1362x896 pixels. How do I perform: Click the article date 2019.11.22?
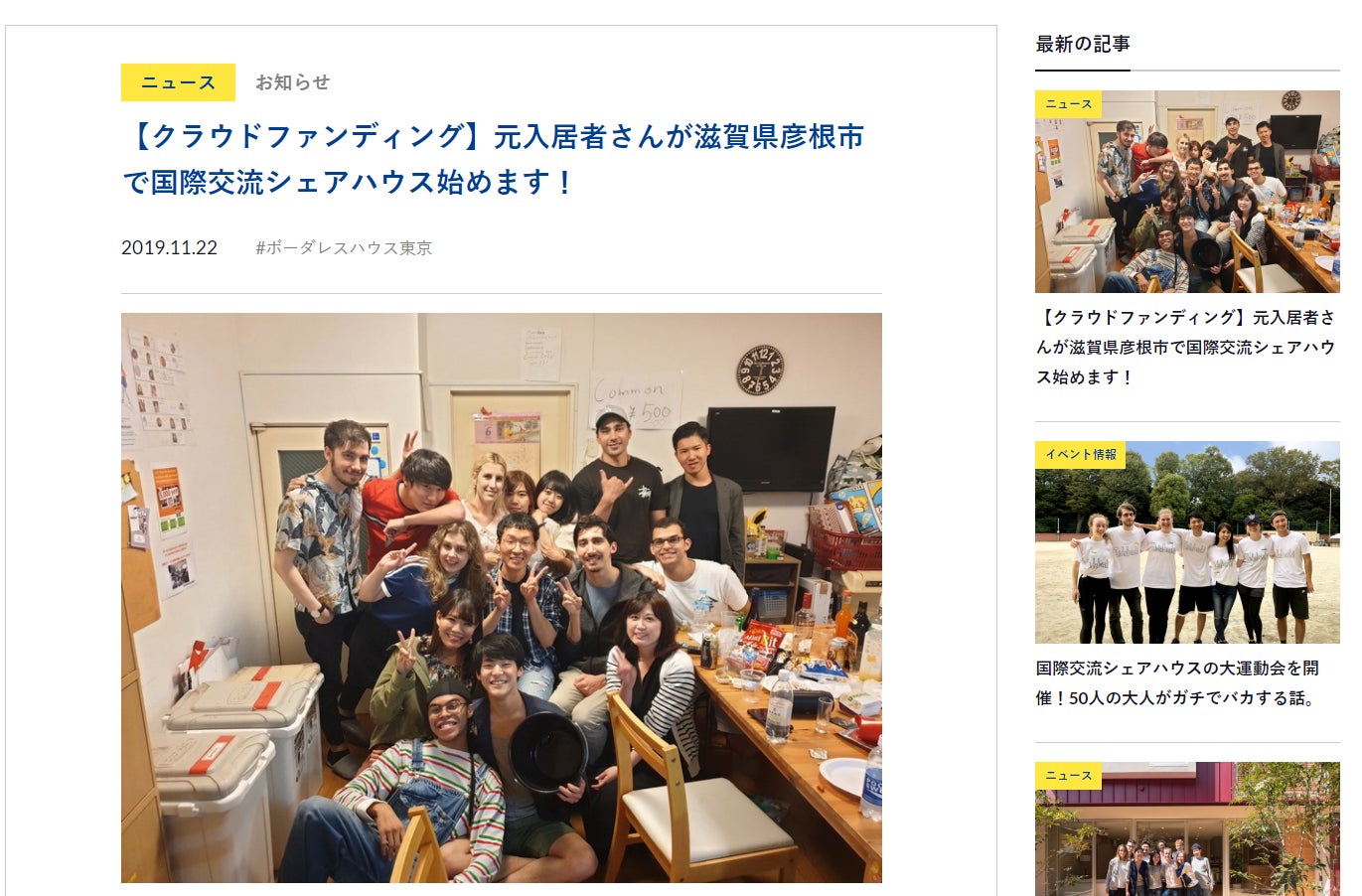169,248
